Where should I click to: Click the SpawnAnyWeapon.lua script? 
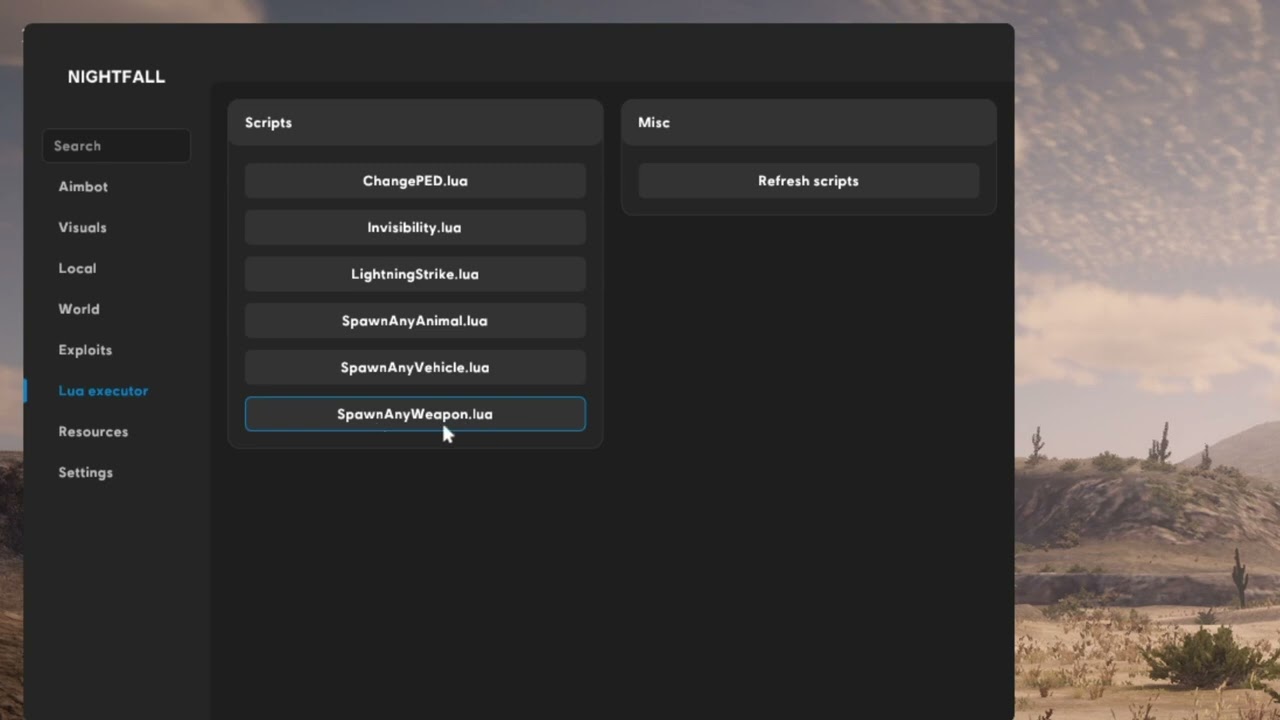[415, 414]
